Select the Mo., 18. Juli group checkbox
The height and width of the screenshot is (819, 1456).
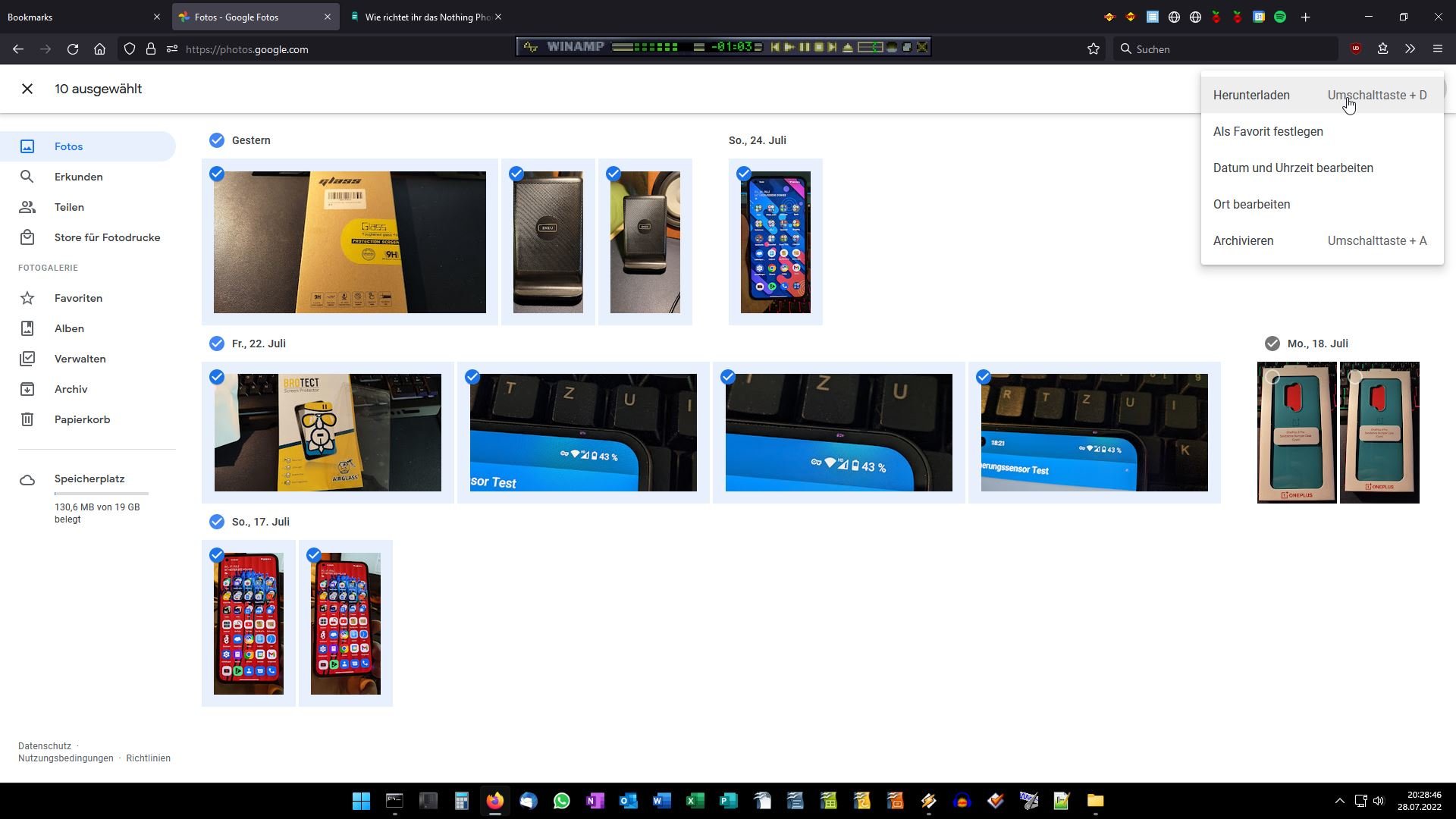point(1272,344)
